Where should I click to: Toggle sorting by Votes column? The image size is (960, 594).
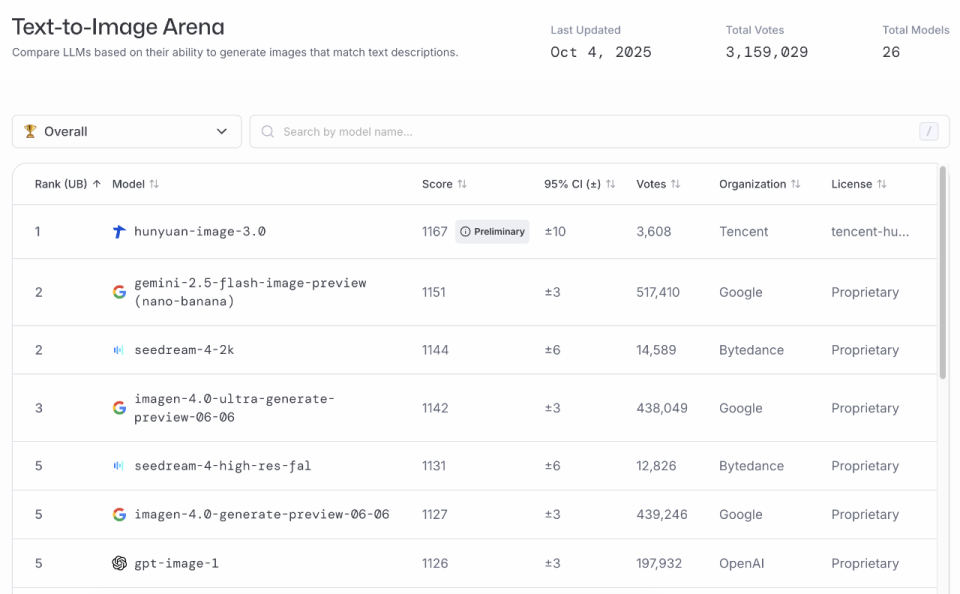(x=658, y=184)
